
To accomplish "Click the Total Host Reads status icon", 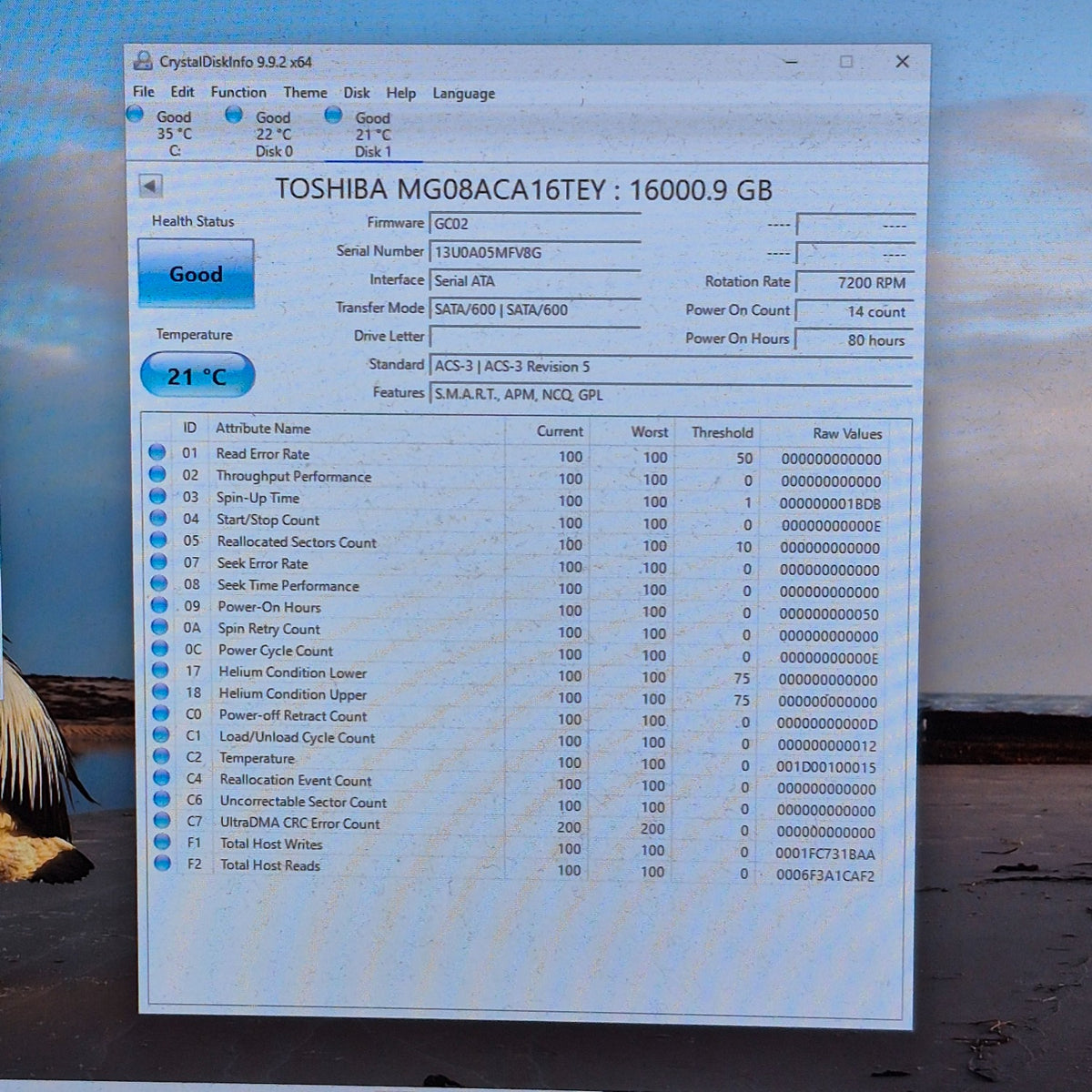I will [163, 863].
